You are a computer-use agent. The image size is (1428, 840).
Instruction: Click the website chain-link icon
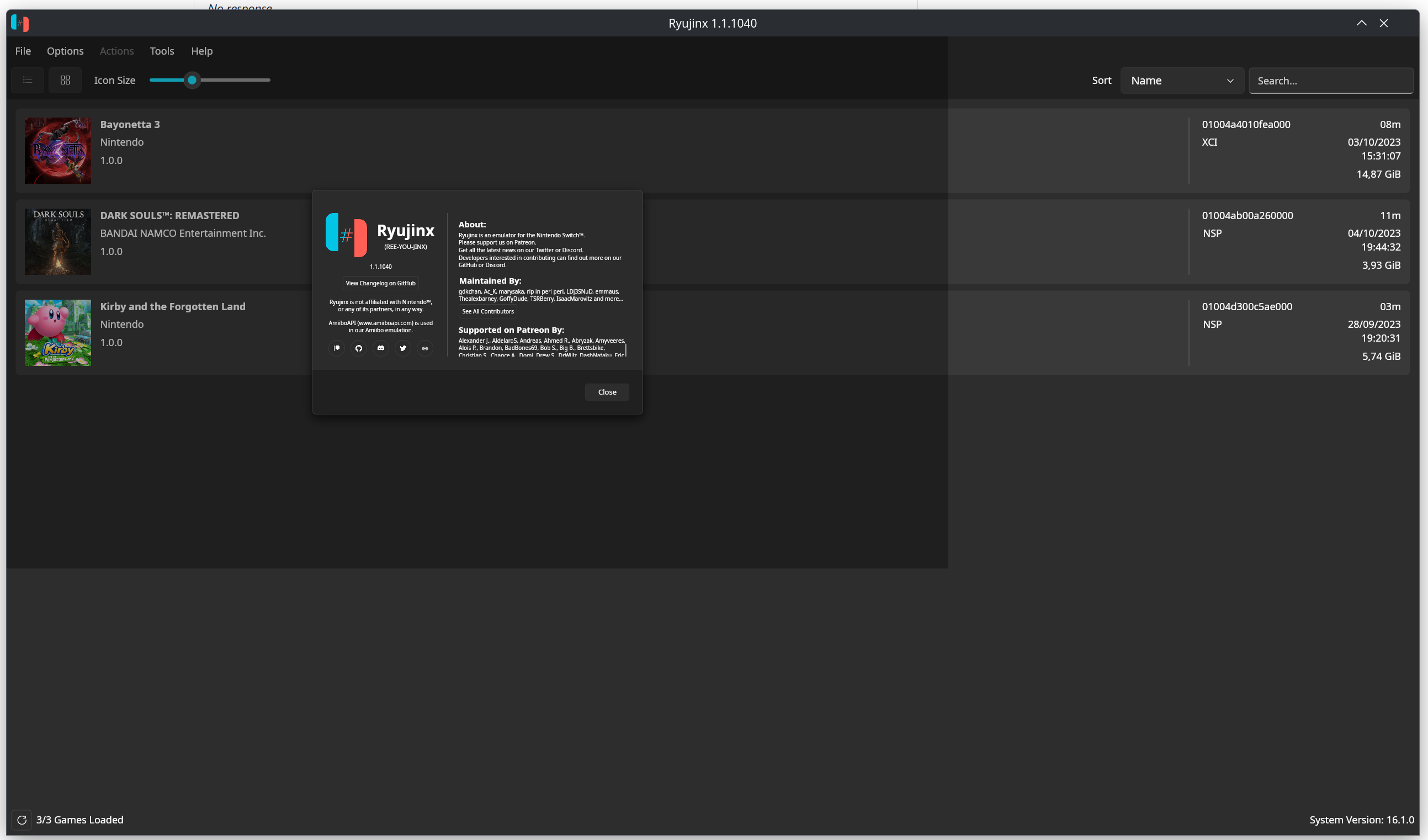(x=425, y=348)
